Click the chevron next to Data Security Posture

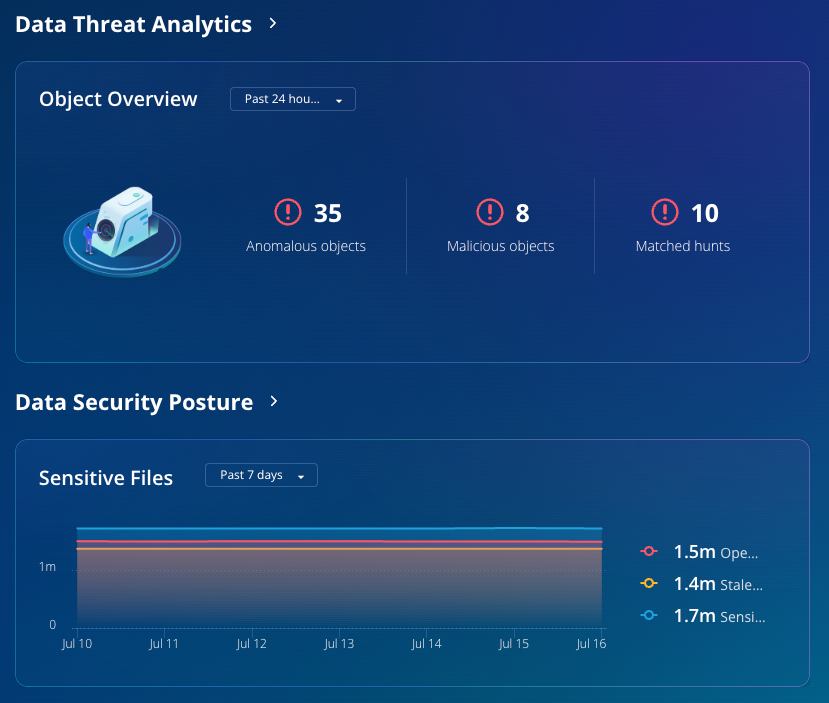[x=274, y=401]
